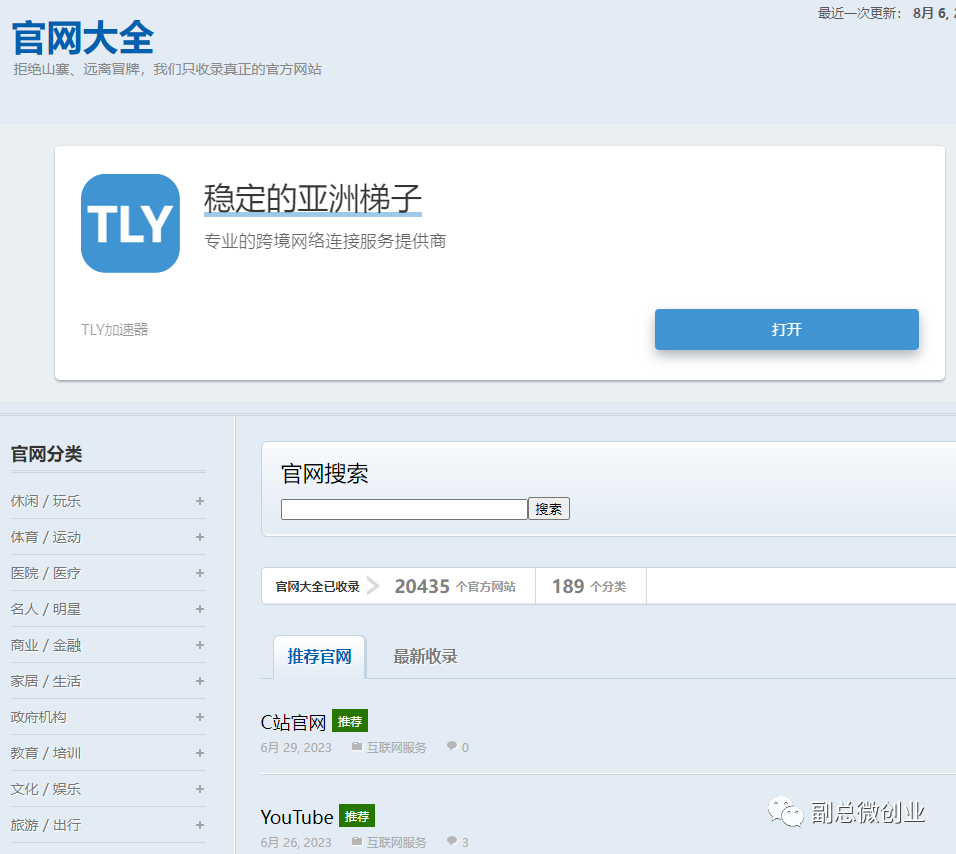This screenshot has width=956, height=854.
Task: Click the 6月 26, 2023 date
Action: tap(296, 842)
